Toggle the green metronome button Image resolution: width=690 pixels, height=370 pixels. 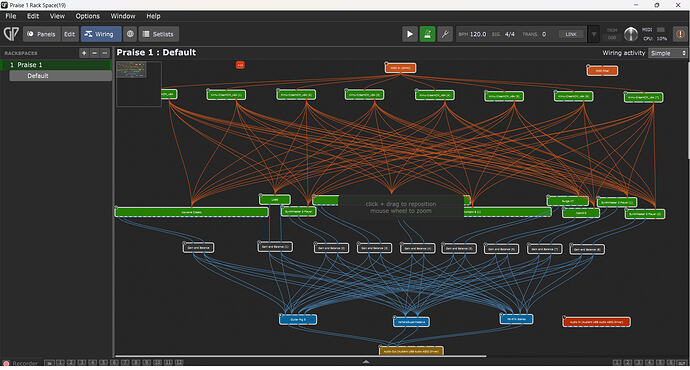[427, 34]
